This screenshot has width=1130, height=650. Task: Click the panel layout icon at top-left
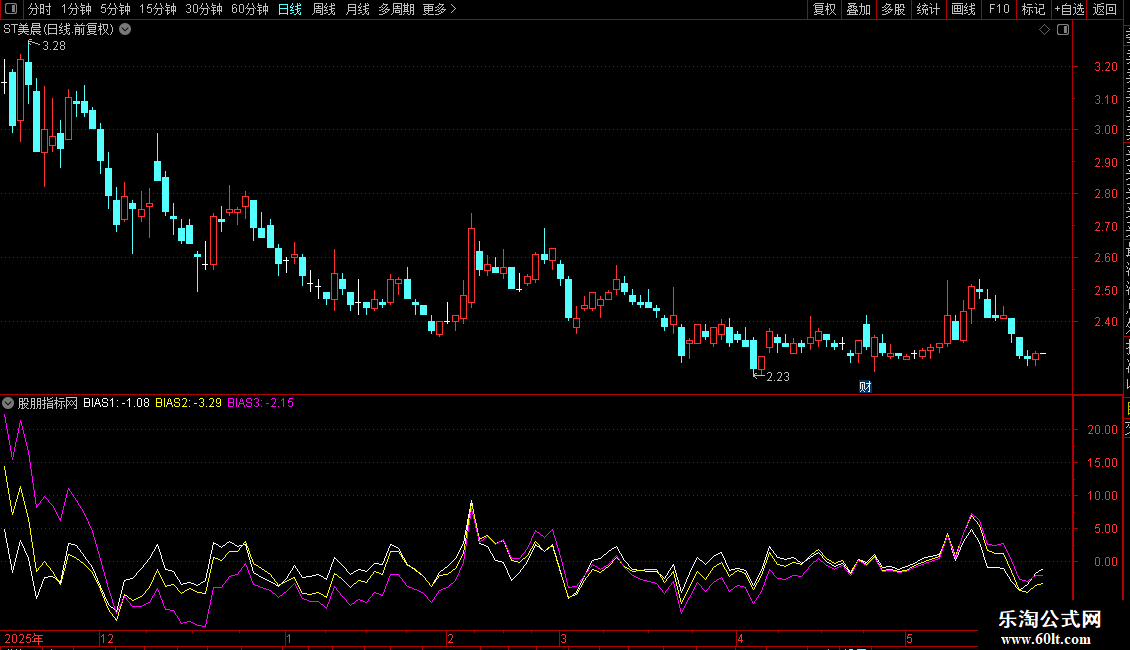pyautogui.click(x=11, y=9)
